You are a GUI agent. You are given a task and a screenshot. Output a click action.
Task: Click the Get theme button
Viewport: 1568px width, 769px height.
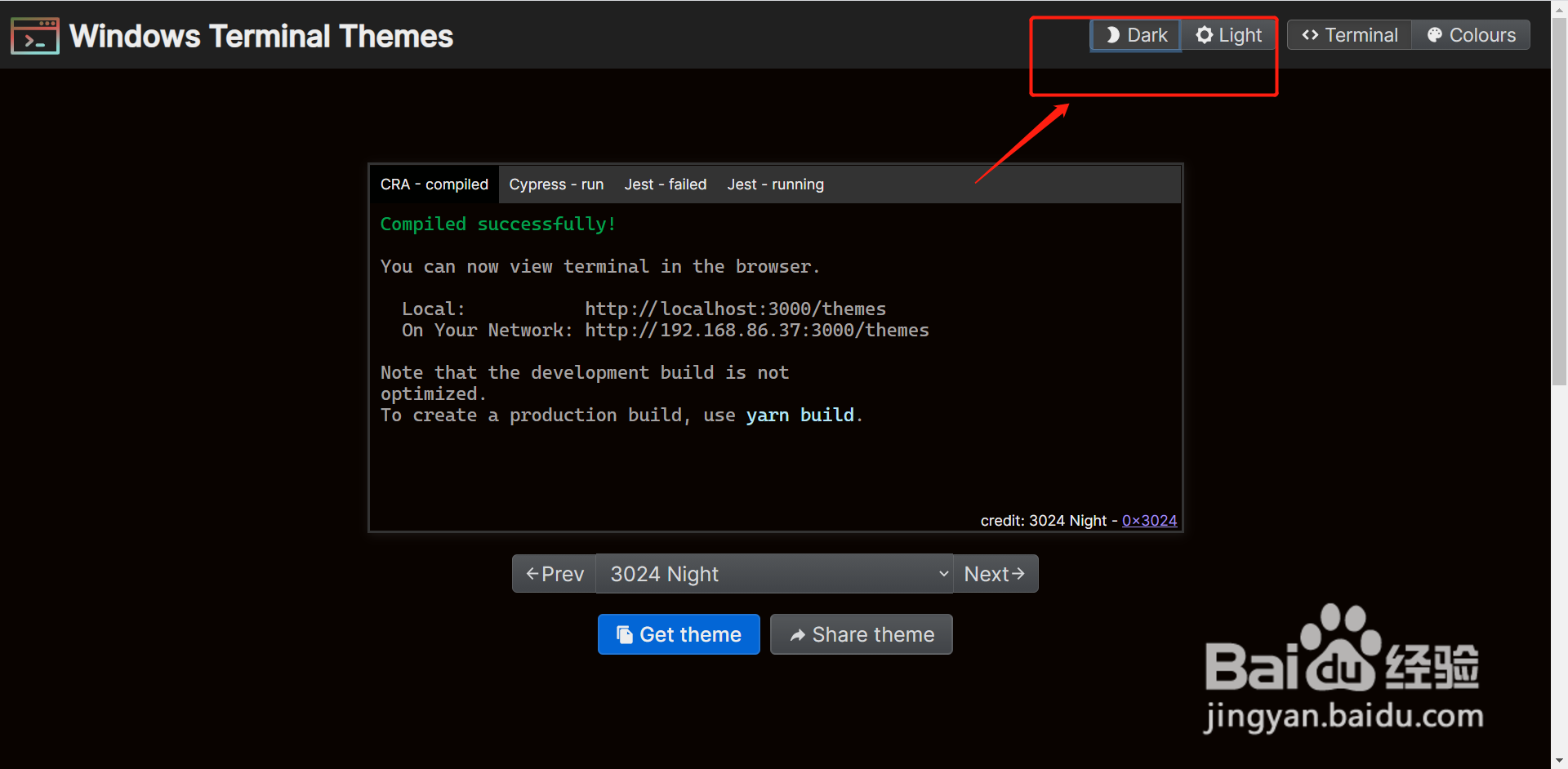point(679,634)
